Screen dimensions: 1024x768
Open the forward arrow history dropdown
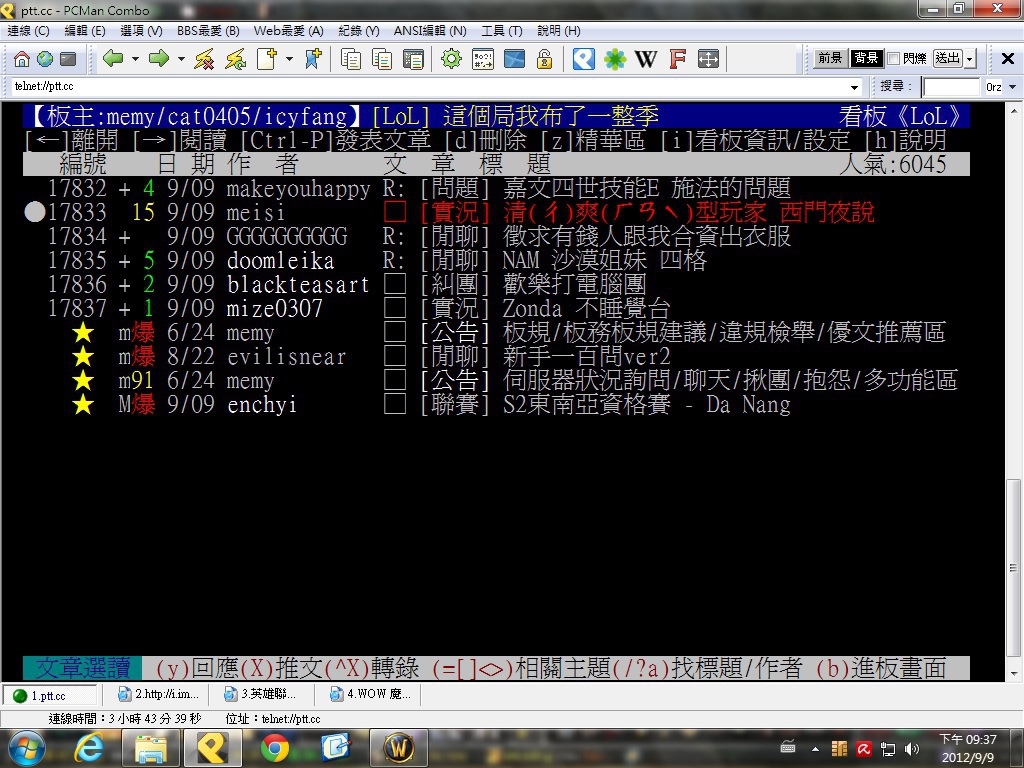click(x=181, y=59)
